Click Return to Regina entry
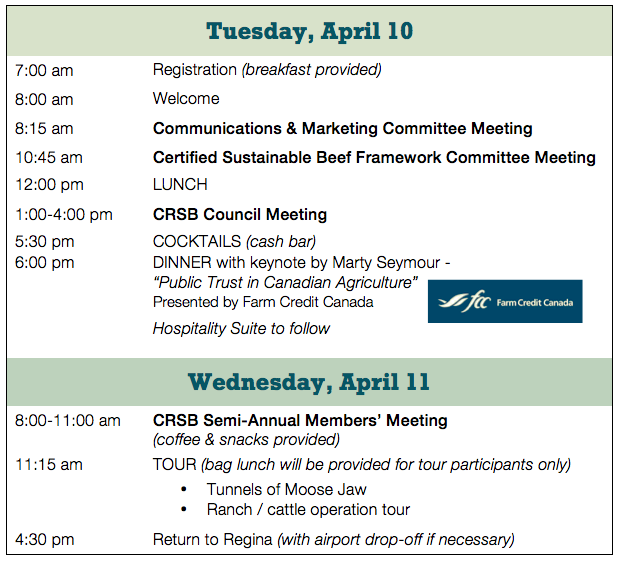This screenshot has width=620, height=561. (x=334, y=539)
